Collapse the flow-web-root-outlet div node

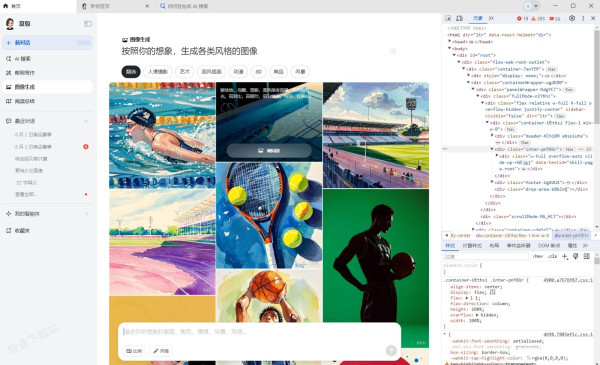(x=459, y=62)
